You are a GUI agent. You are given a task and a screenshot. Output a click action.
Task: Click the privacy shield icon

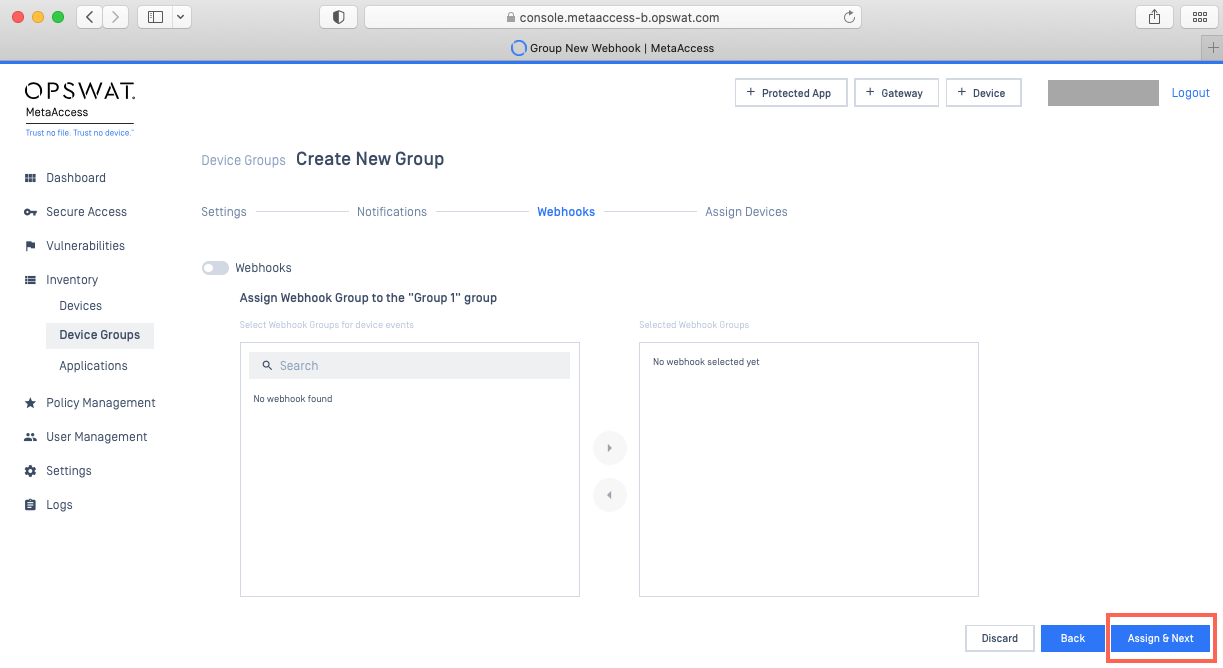[x=338, y=17]
